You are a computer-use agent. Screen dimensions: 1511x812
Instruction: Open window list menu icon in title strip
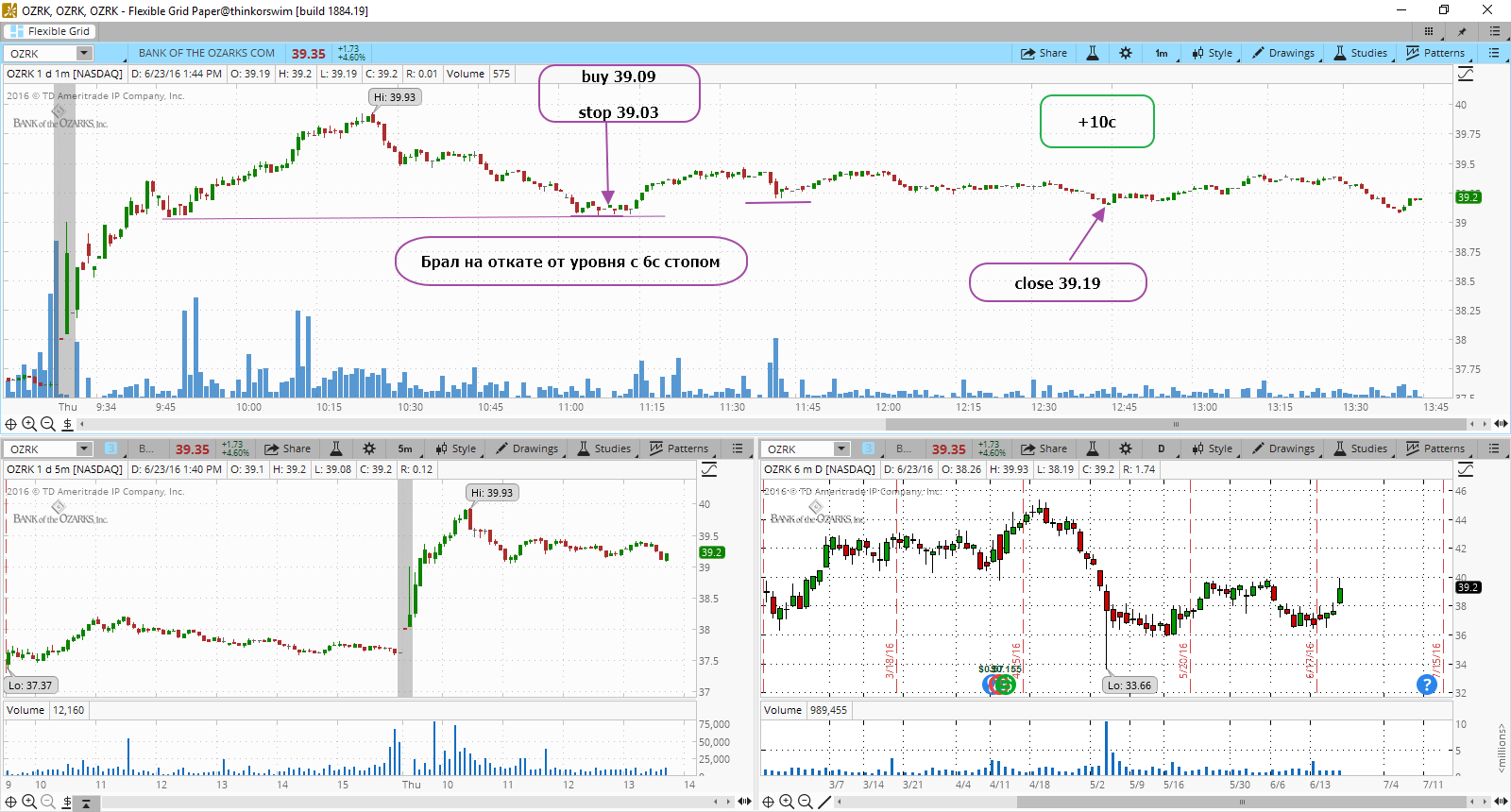(x=1494, y=31)
